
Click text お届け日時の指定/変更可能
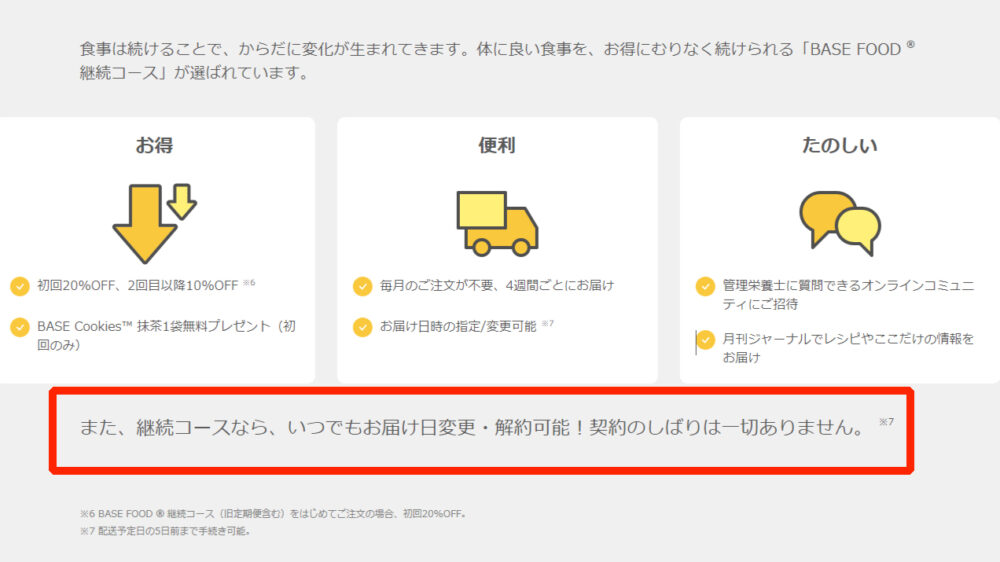coord(458,326)
